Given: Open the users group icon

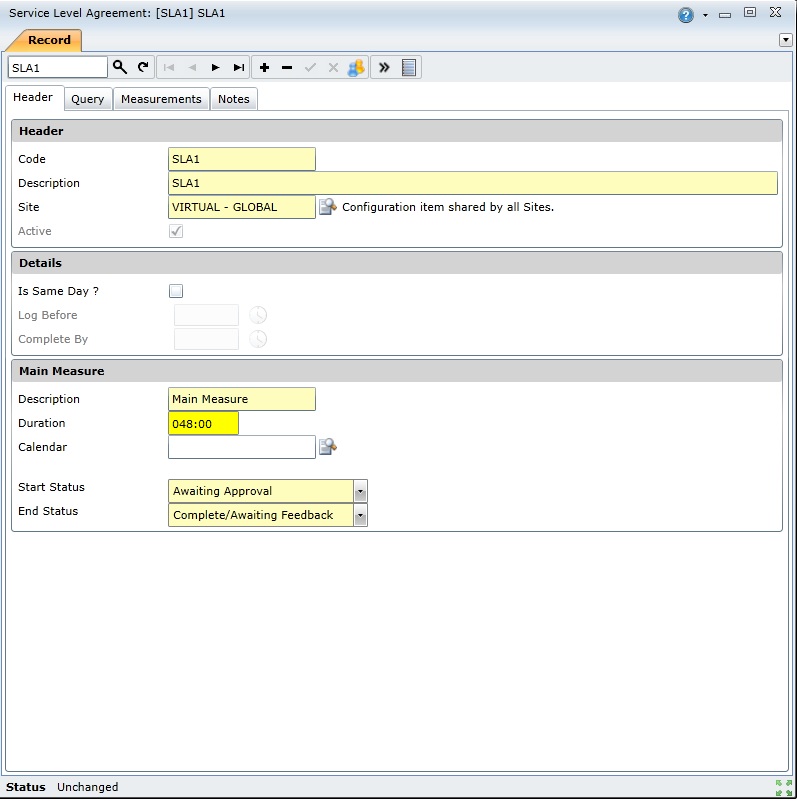Looking at the screenshot, I should (x=356, y=67).
